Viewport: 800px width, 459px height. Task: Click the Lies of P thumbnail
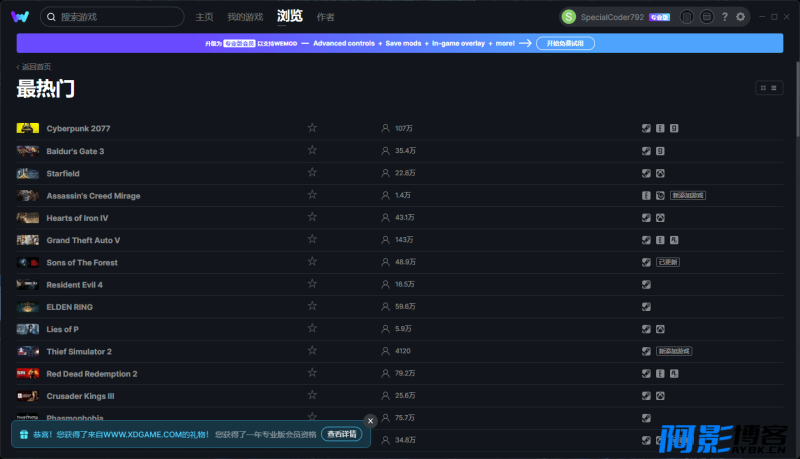[x=28, y=329]
